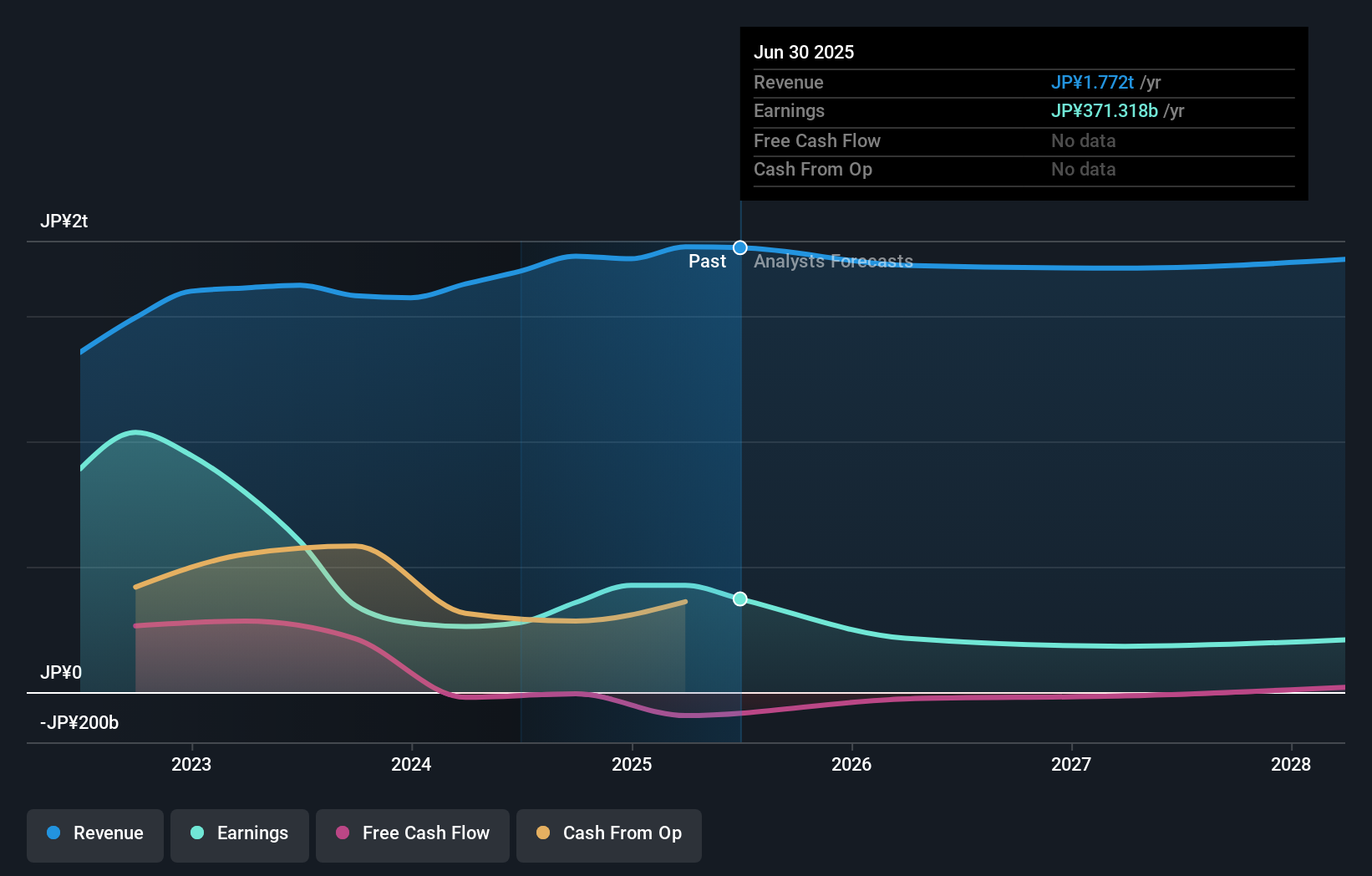Click the teal Earnings dot icon in legend
The width and height of the screenshot is (1372, 876).
[x=197, y=833]
